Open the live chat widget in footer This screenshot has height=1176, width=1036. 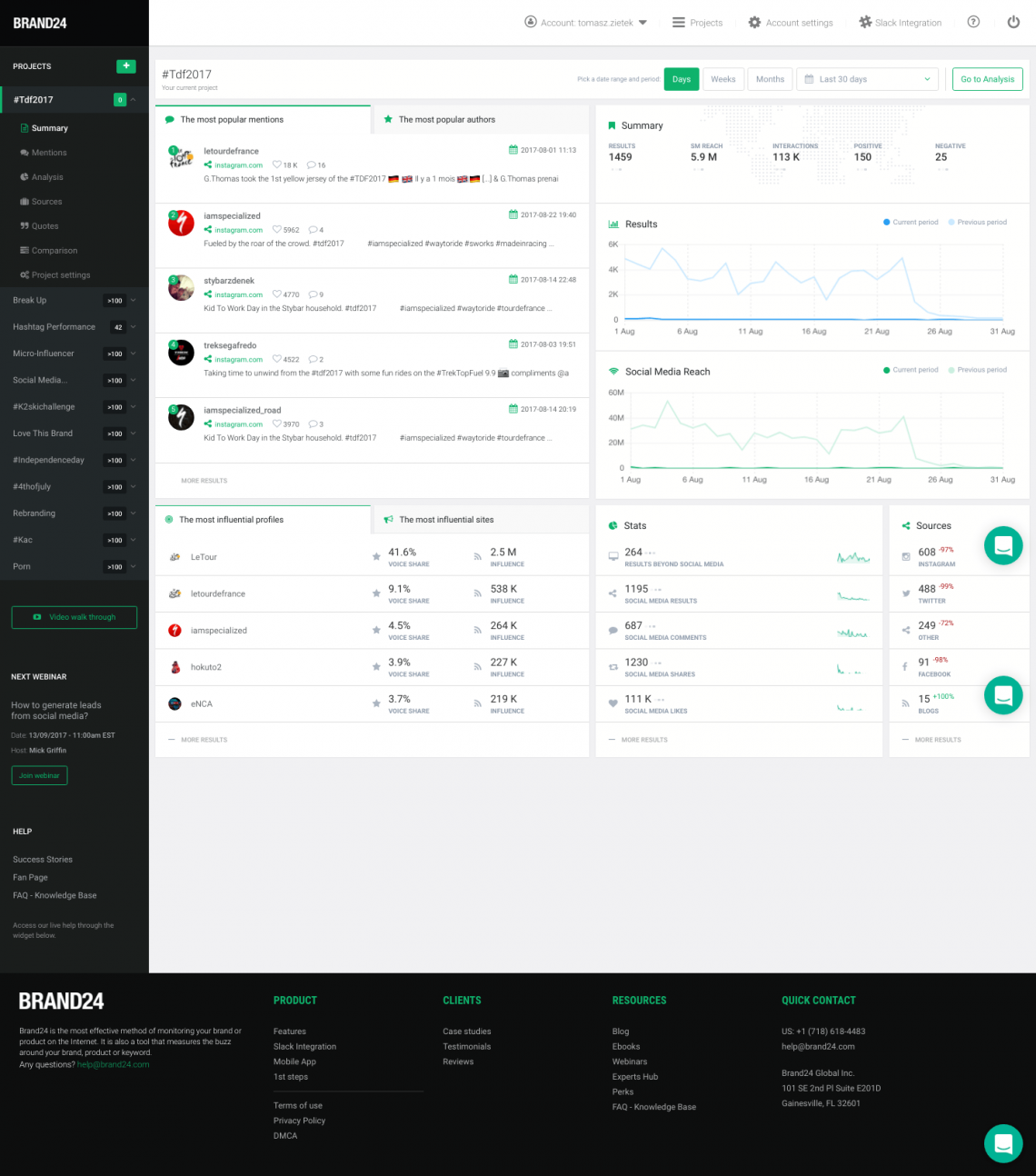(x=1003, y=1143)
